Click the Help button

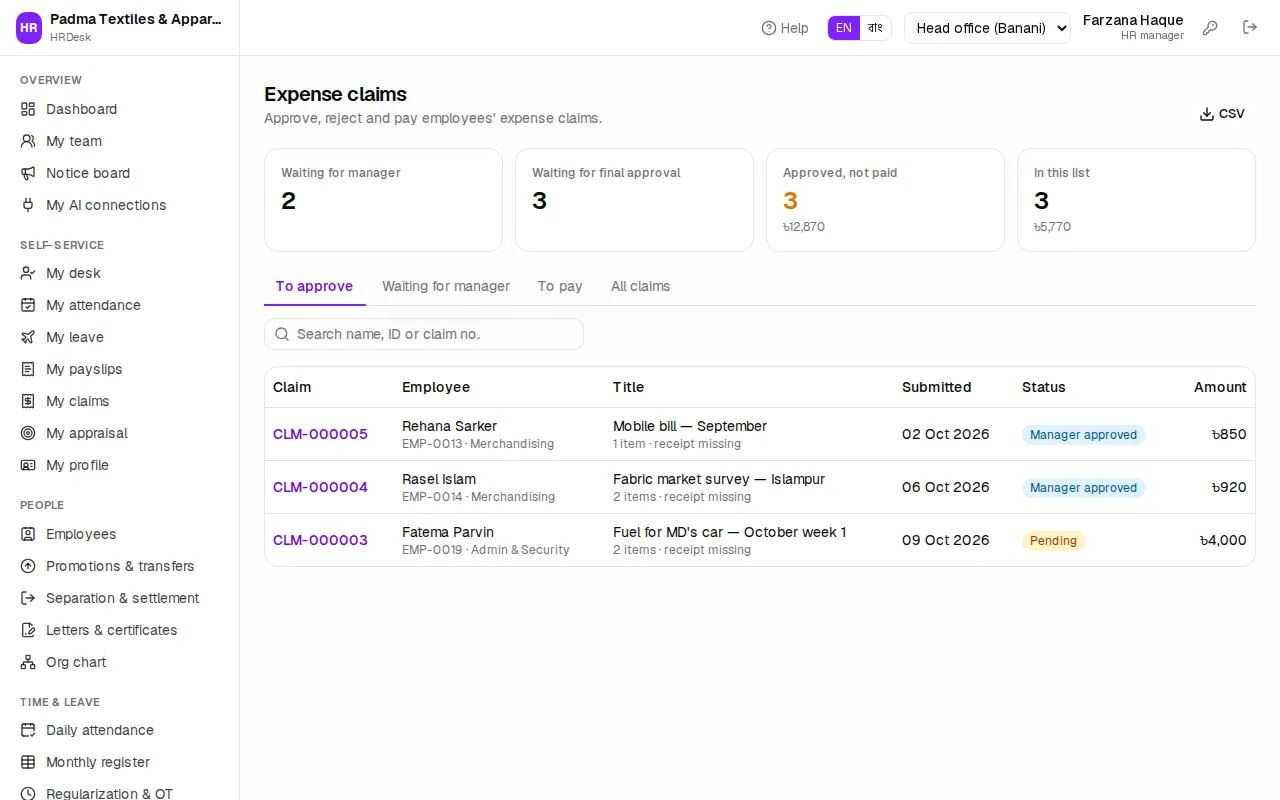point(785,28)
